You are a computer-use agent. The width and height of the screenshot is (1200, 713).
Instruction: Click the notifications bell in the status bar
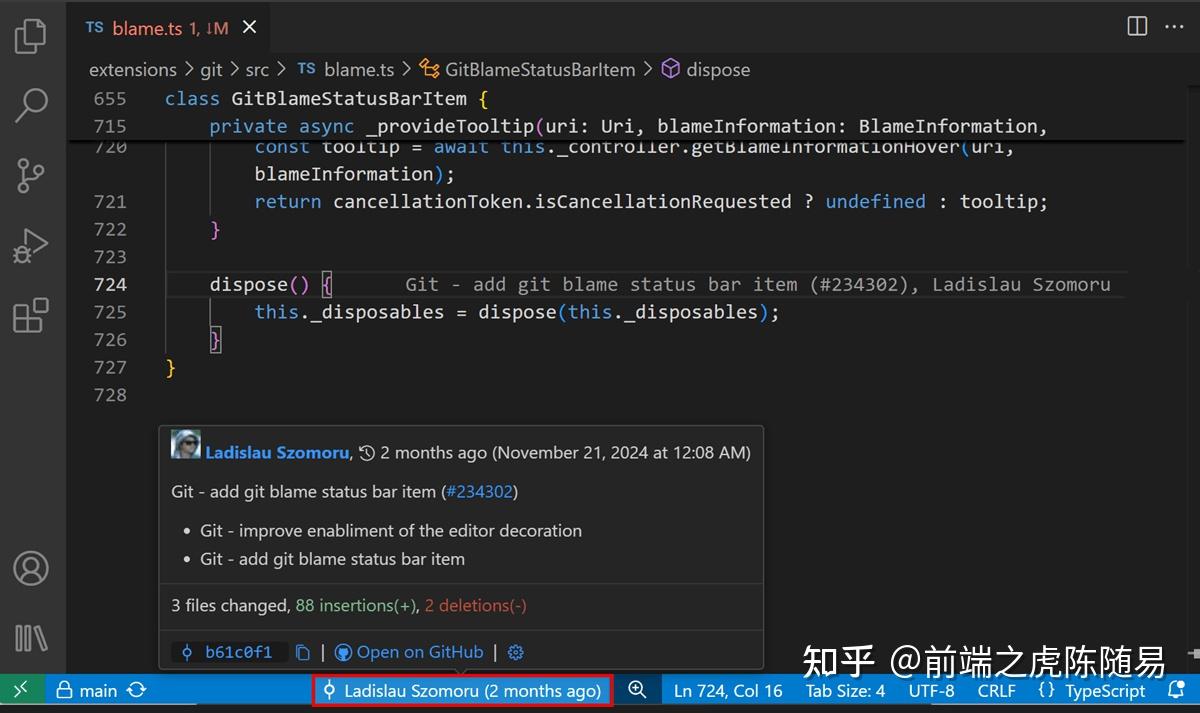(1176, 690)
